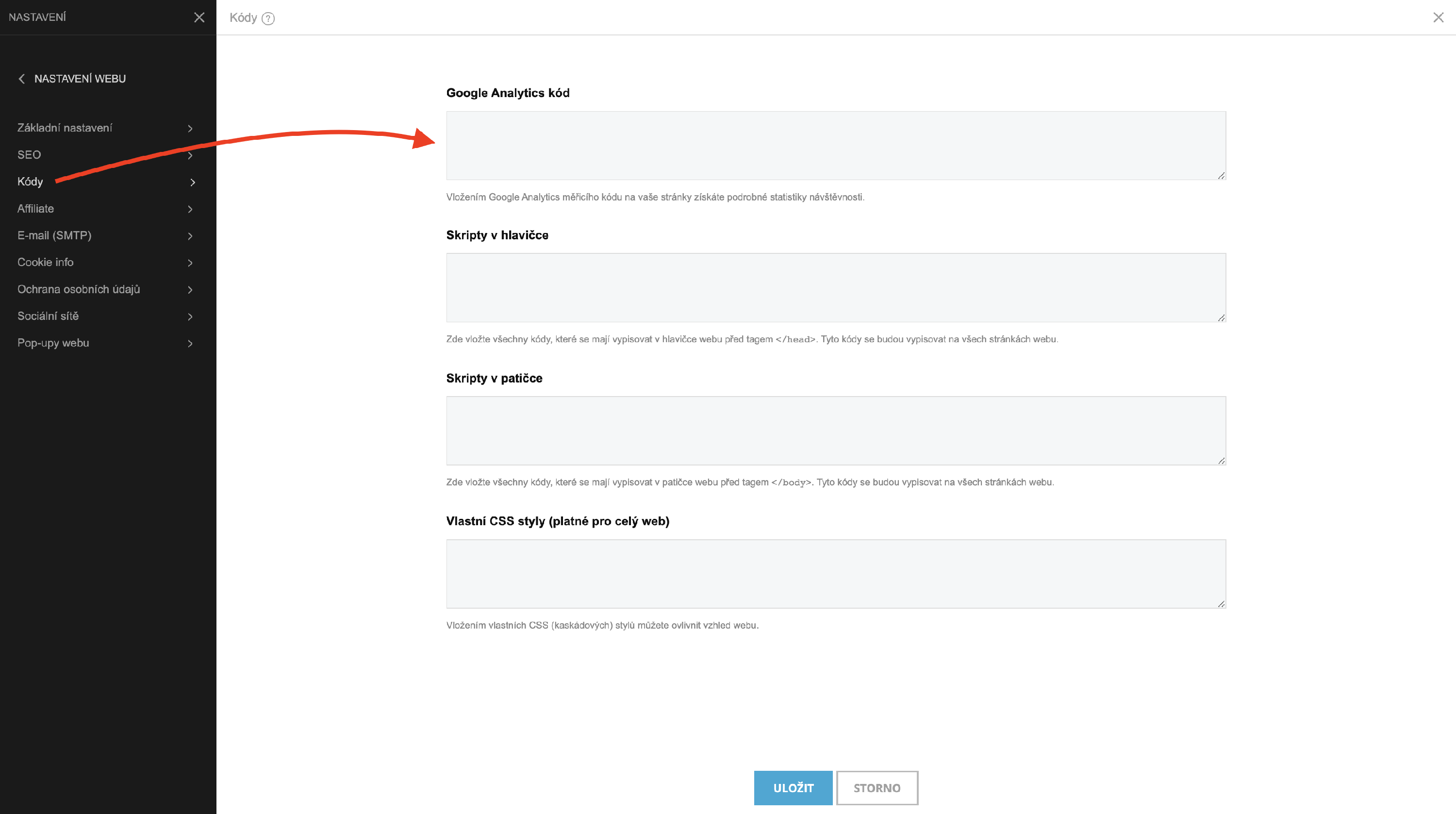
Task: Click the resize handle of the Google Analytics textarea
Action: (1221, 176)
